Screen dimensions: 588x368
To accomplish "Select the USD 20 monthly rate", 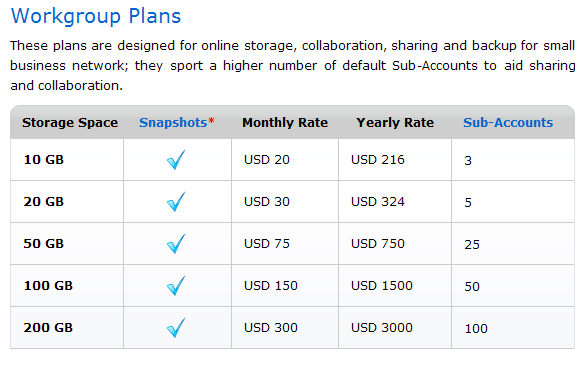I will click(267, 159).
